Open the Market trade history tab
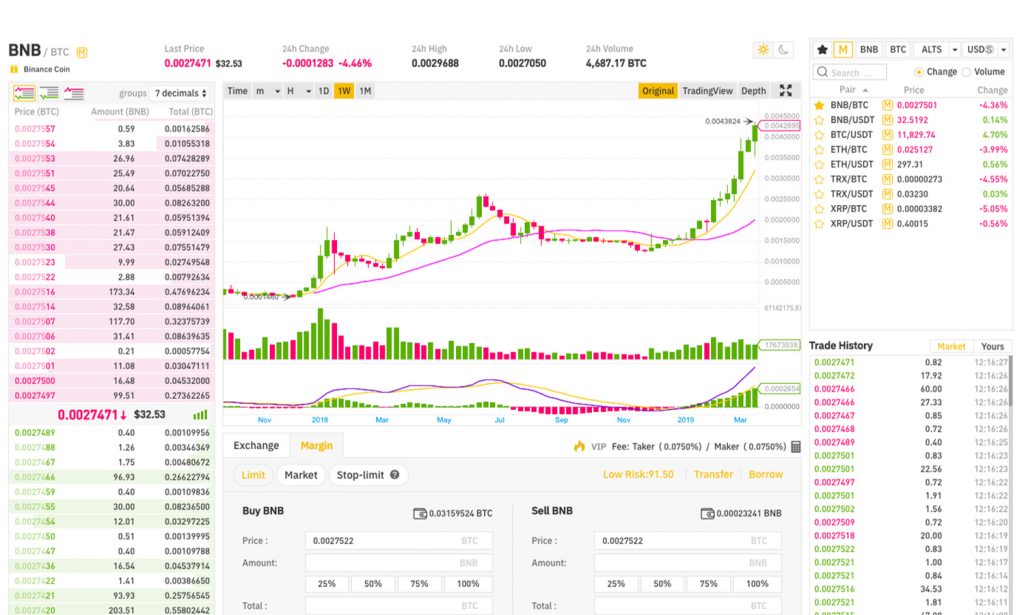This screenshot has width=1024, height=615. tap(951, 347)
